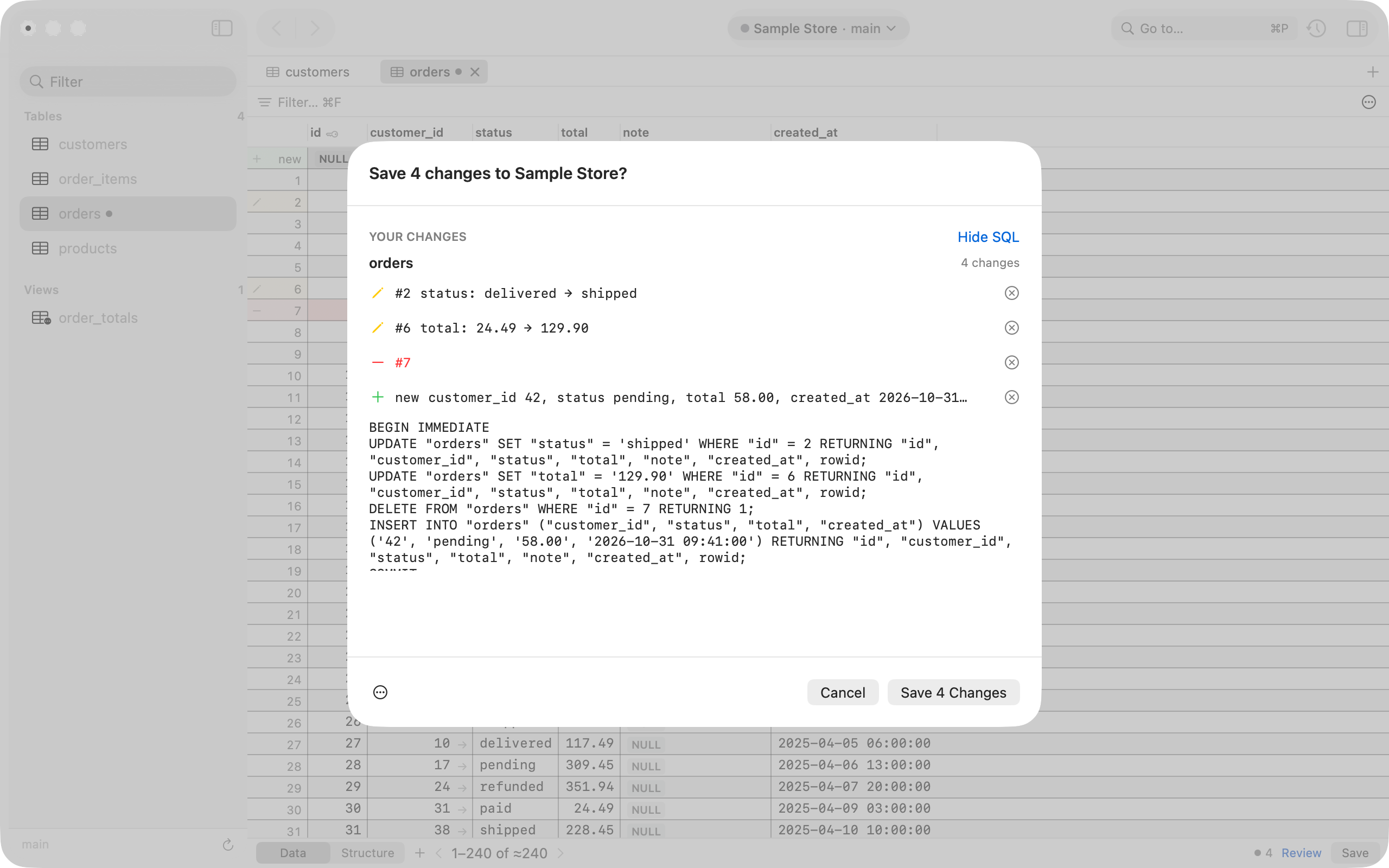The image size is (1389, 868).
Task: Open the order_totals view in sidebar
Action: pyautogui.click(x=128, y=318)
